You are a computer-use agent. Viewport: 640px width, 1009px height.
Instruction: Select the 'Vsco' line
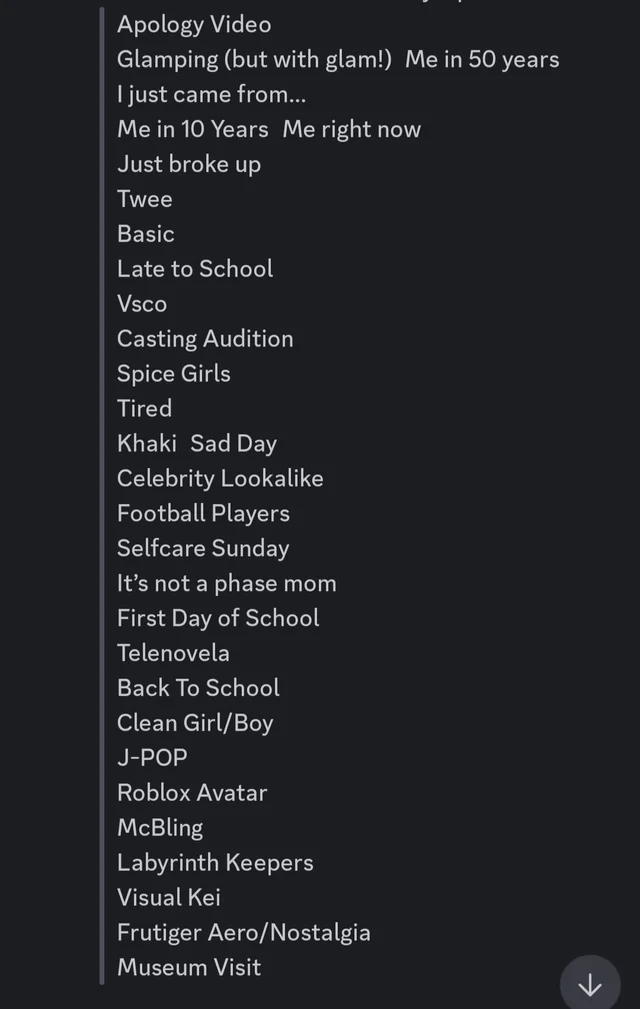click(x=142, y=303)
